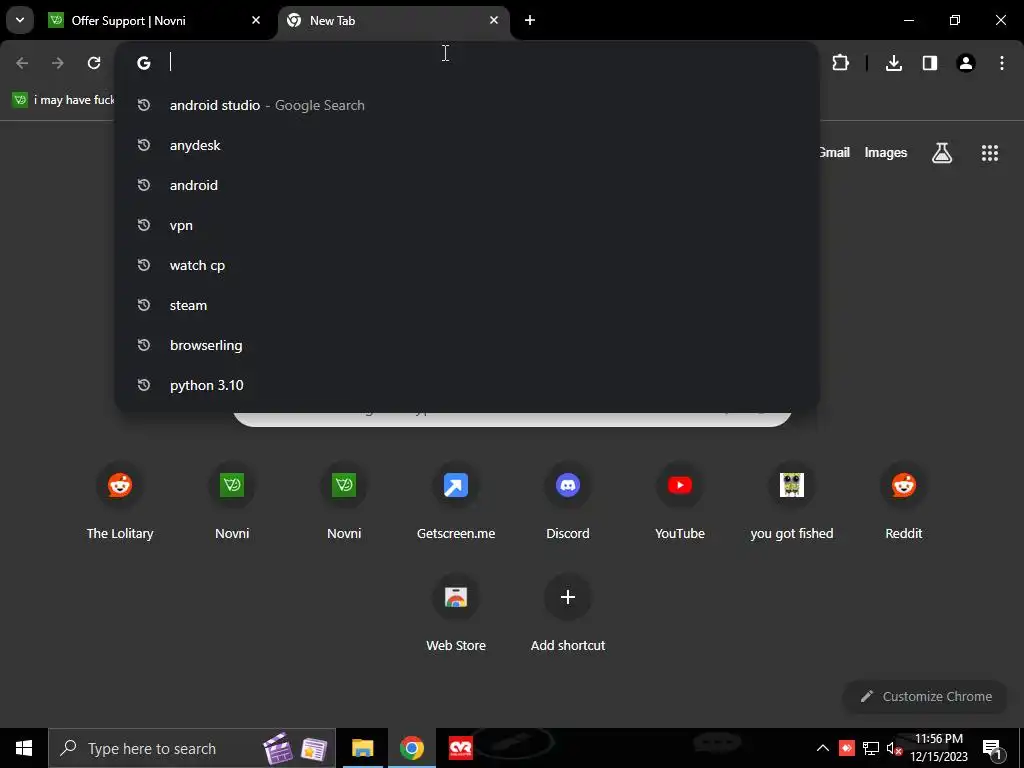
Task: Open the Getscreen.me shortcut
Action: click(456, 503)
